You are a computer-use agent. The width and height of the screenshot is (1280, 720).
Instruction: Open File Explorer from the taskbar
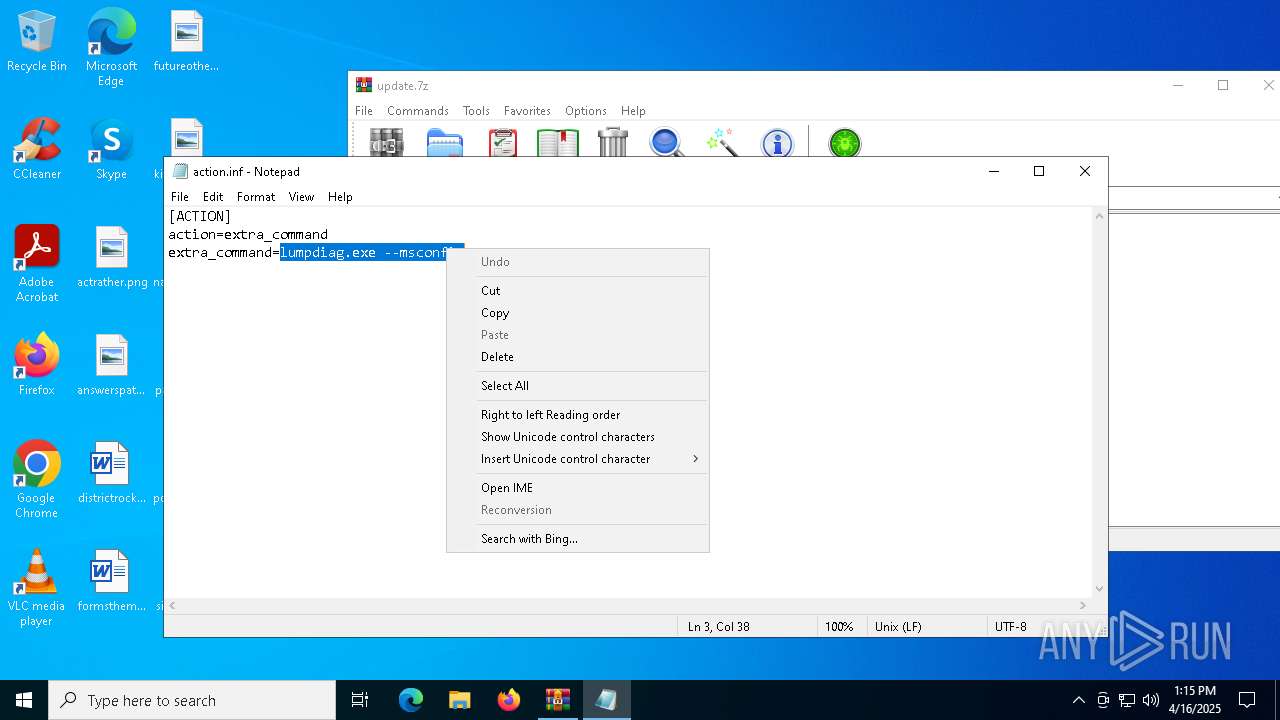460,700
